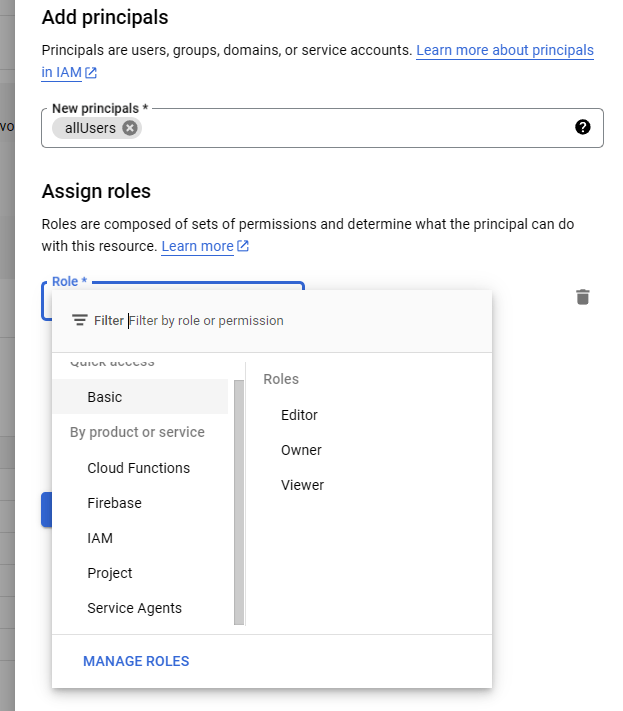The height and width of the screenshot is (711, 623).
Task: Delete the role with trash icon
Action: 583,296
